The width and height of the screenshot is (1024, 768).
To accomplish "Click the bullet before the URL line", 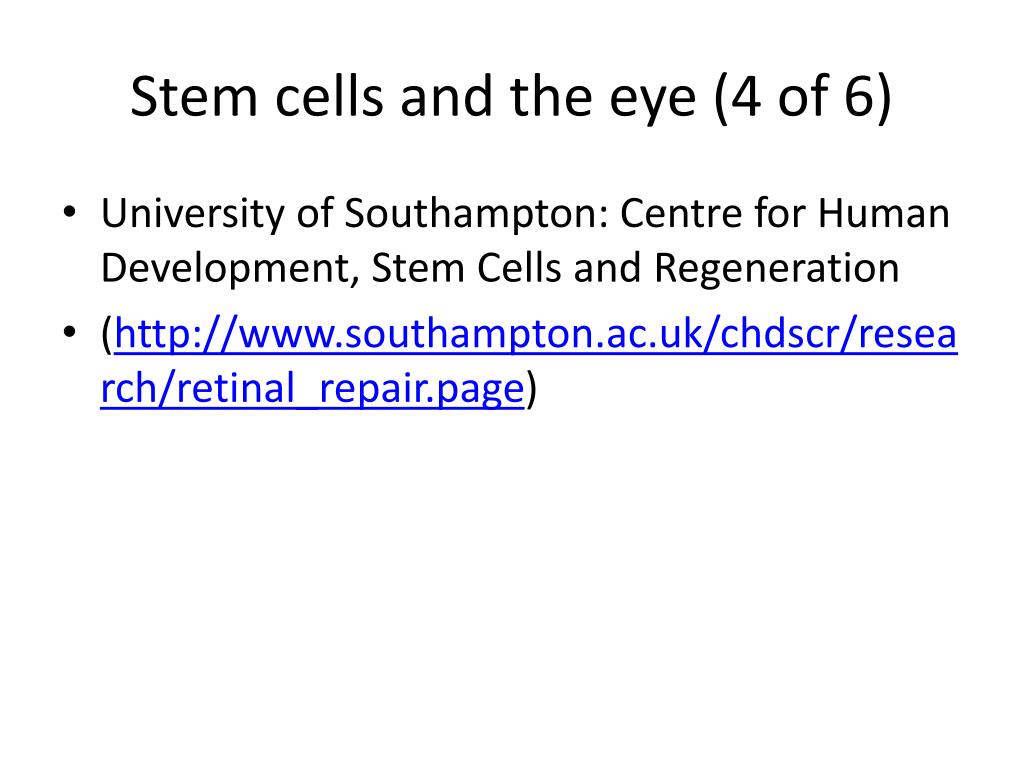I will (x=69, y=333).
